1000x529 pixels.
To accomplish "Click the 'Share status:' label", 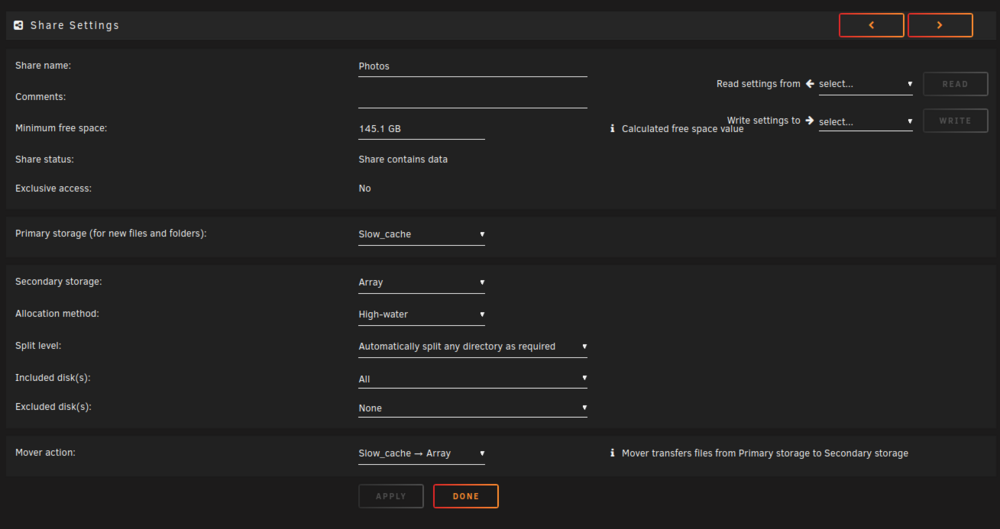I will point(45,160).
